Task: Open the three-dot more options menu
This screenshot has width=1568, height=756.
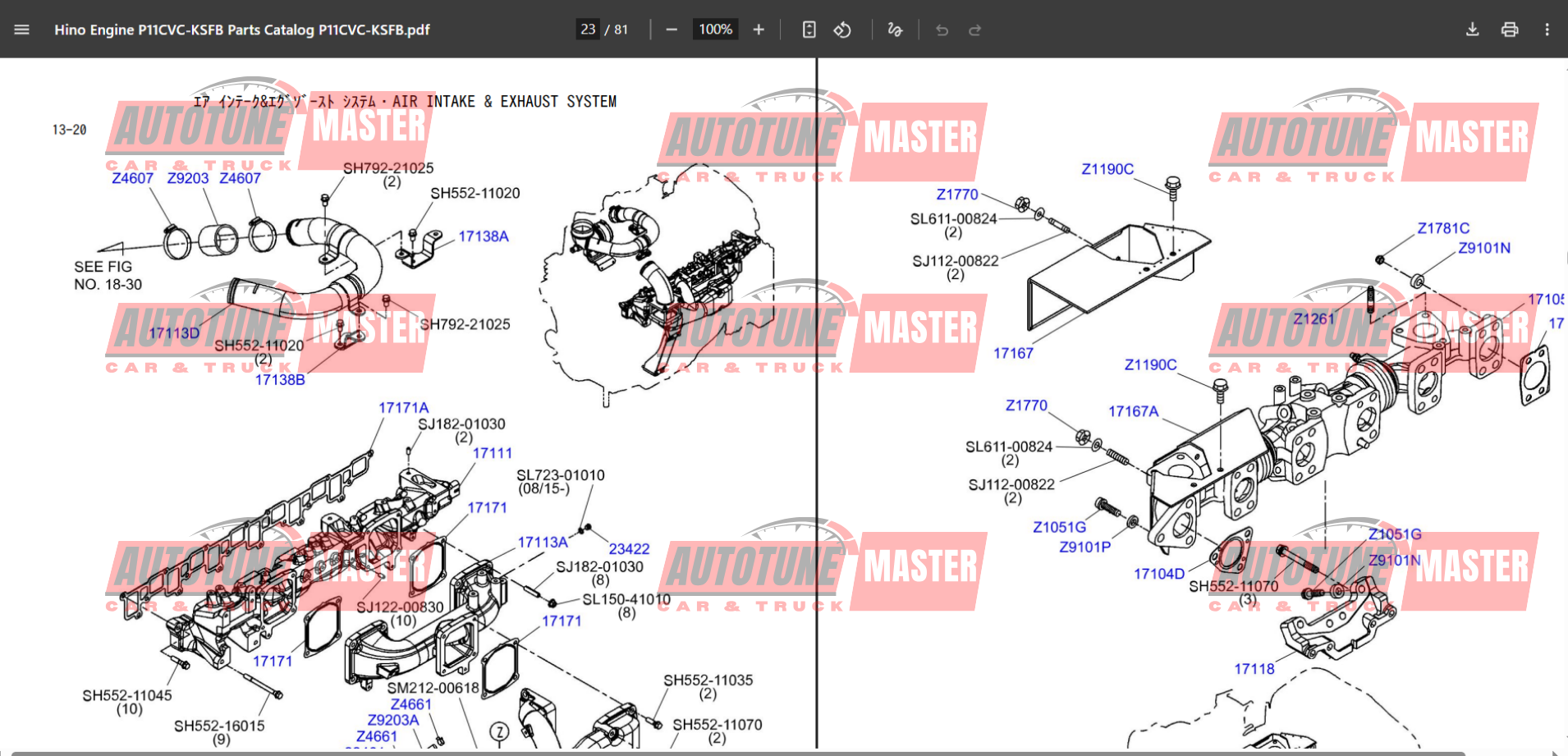Action: pos(1547,29)
